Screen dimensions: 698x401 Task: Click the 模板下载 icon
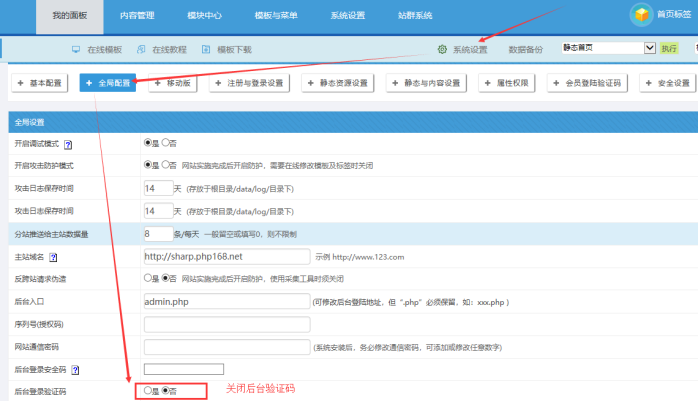207,48
